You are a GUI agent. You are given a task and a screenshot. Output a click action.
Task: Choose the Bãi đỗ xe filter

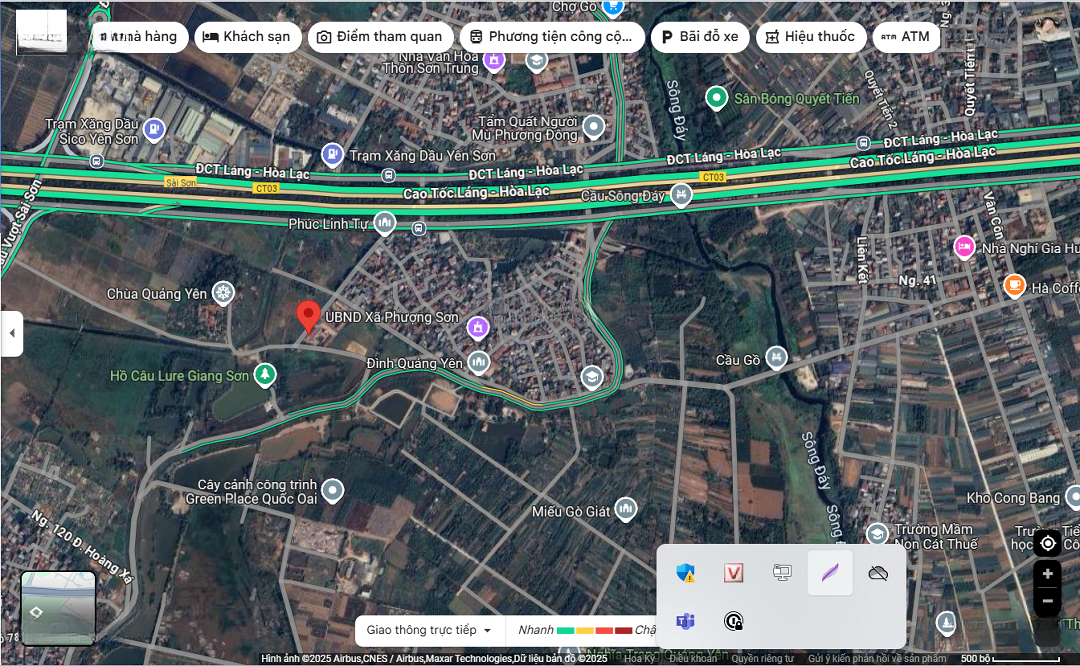pos(700,37)
